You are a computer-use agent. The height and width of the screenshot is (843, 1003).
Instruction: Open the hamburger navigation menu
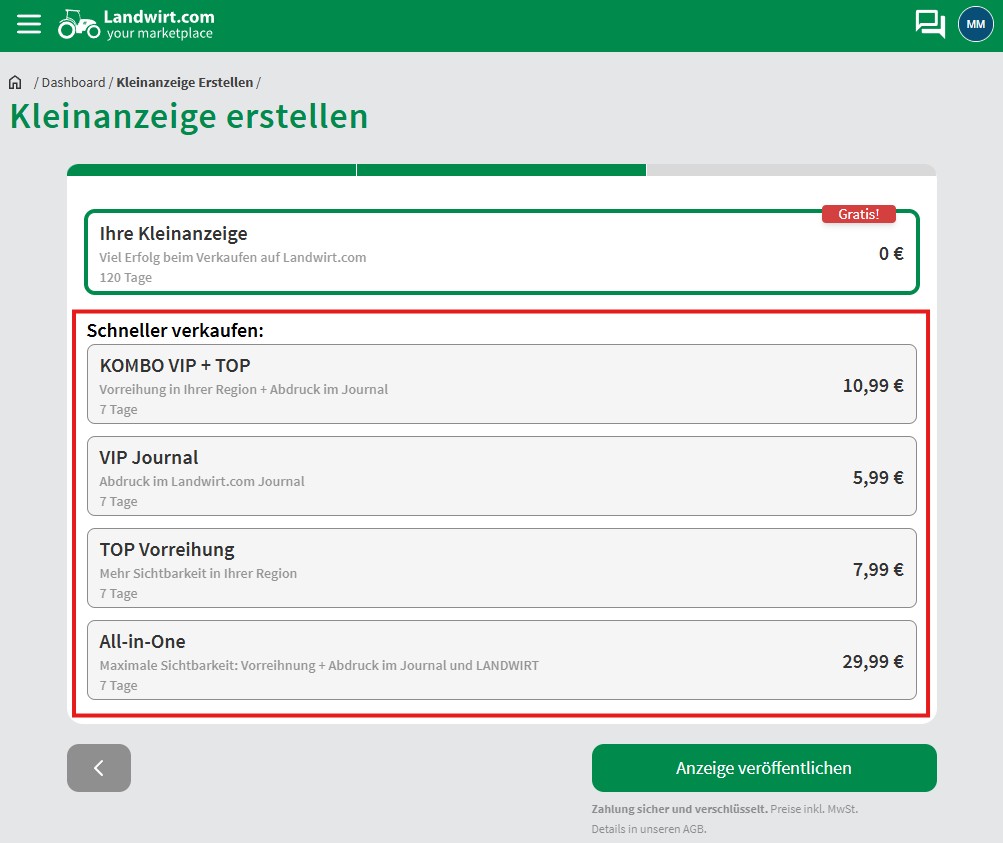click(x=28, y=24)
